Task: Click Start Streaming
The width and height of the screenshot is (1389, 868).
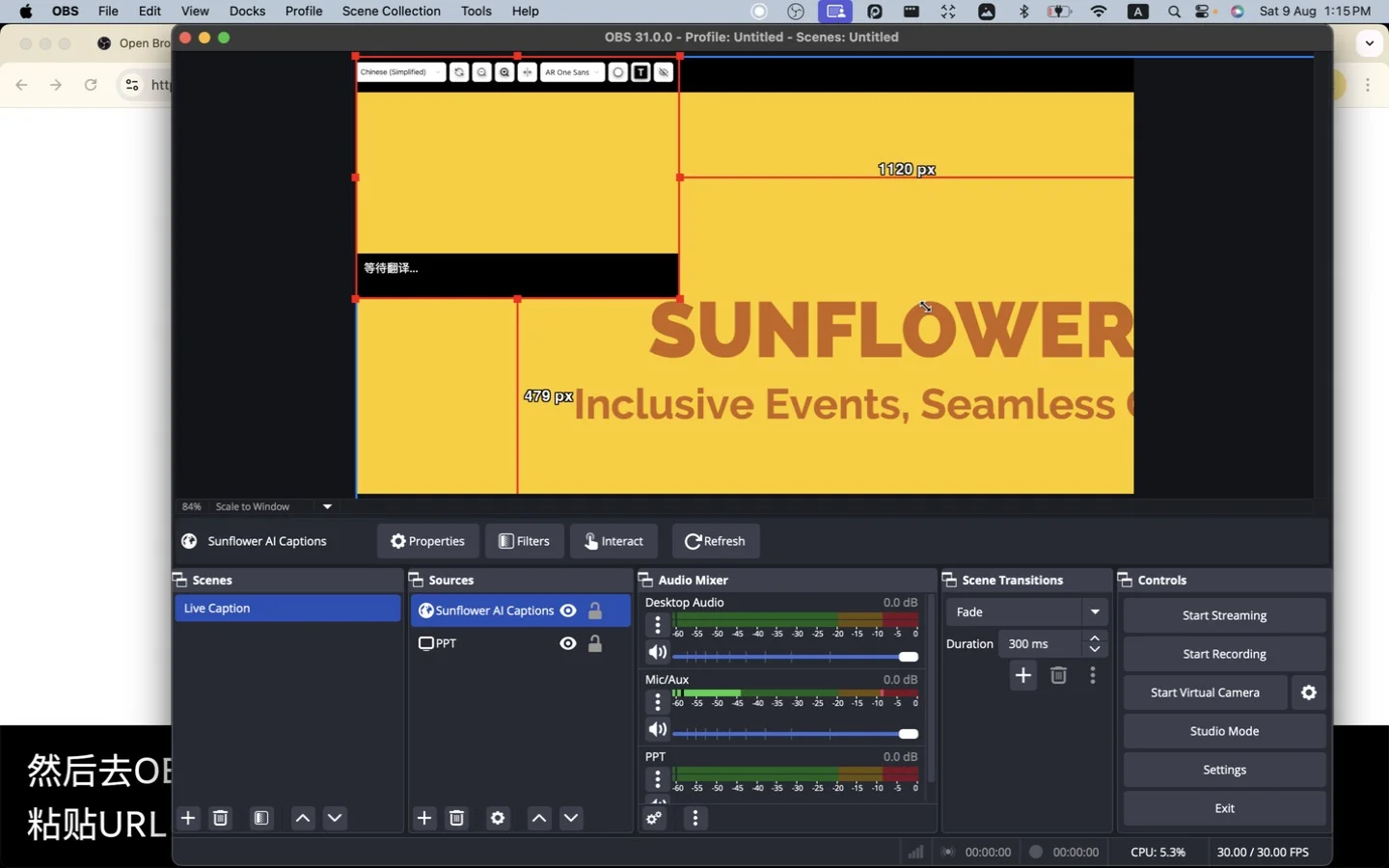Action: point(1224,615)
